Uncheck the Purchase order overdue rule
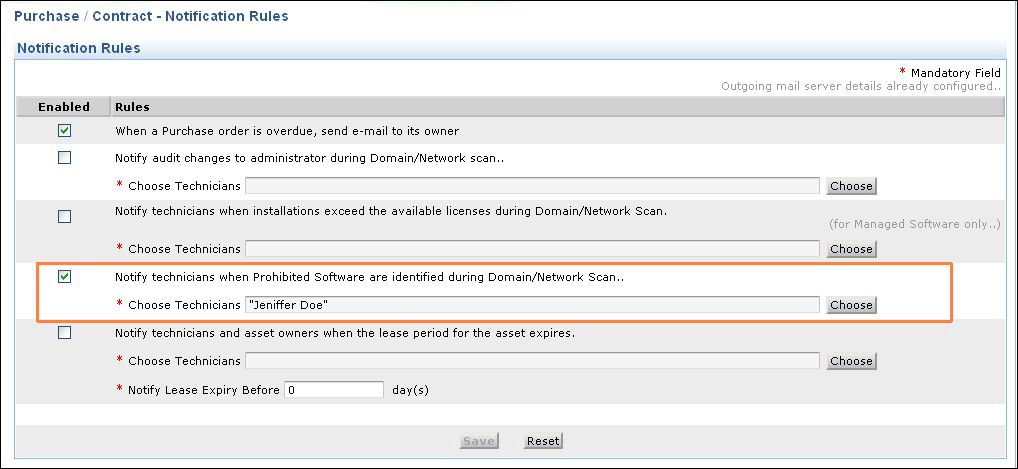1018x469 pixels. tap(65, 131)
